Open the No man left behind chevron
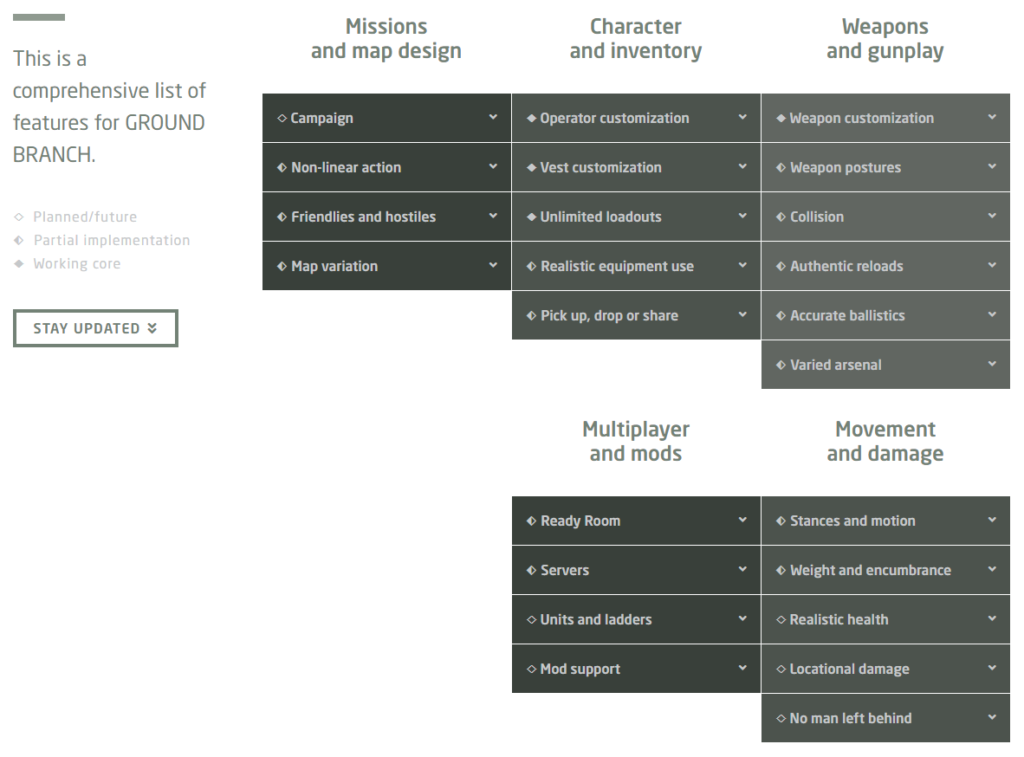The image size is (1024, 757). pyautogui.click(x=992, y=717)
